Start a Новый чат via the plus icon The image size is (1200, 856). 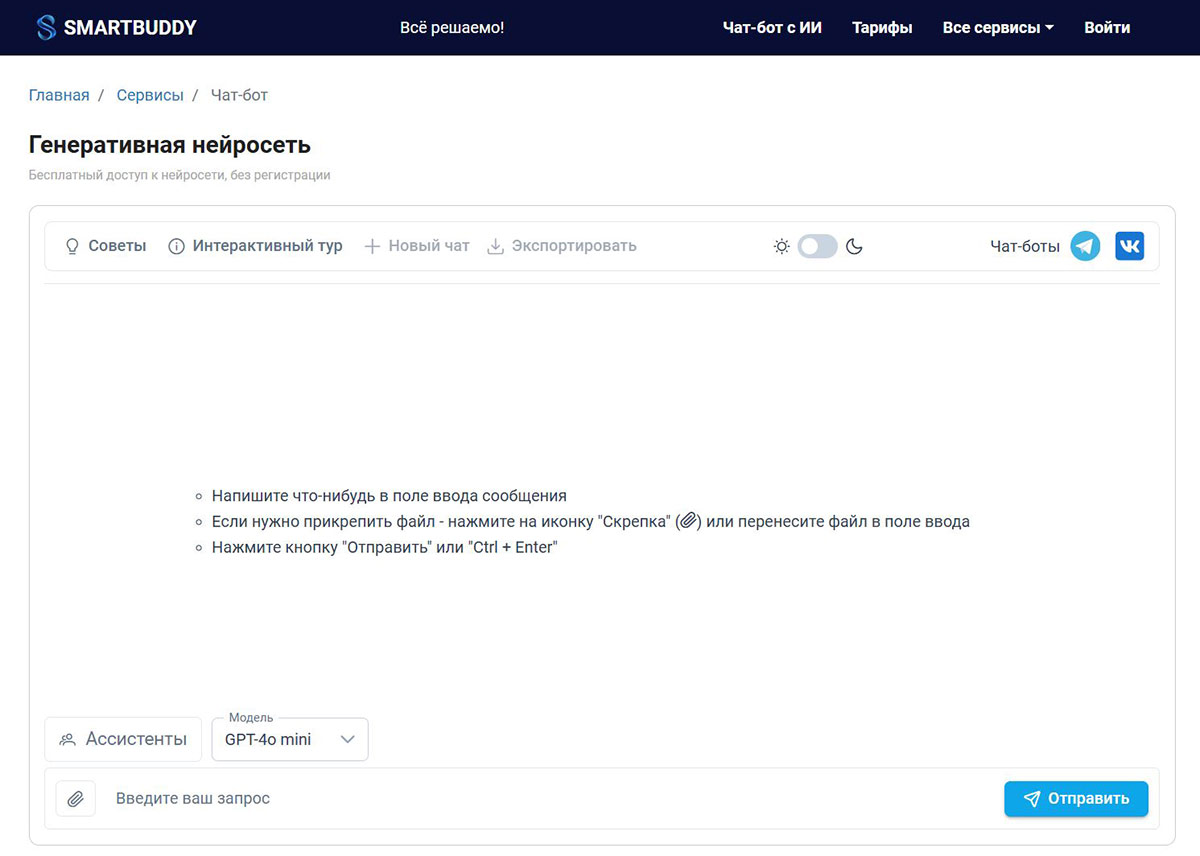click(371, 245)
